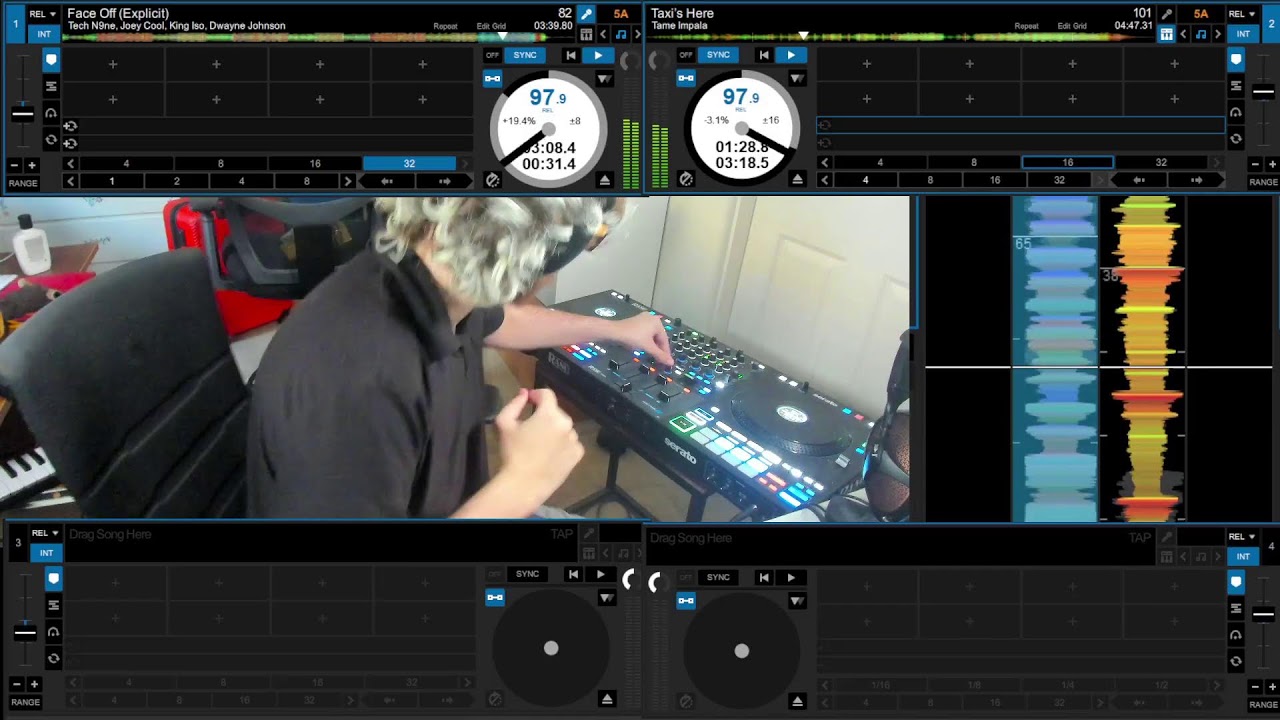Select 16-beat auto loop on deck 1
This screenshot has width=1280, height=720.
(x=315, y=163)
